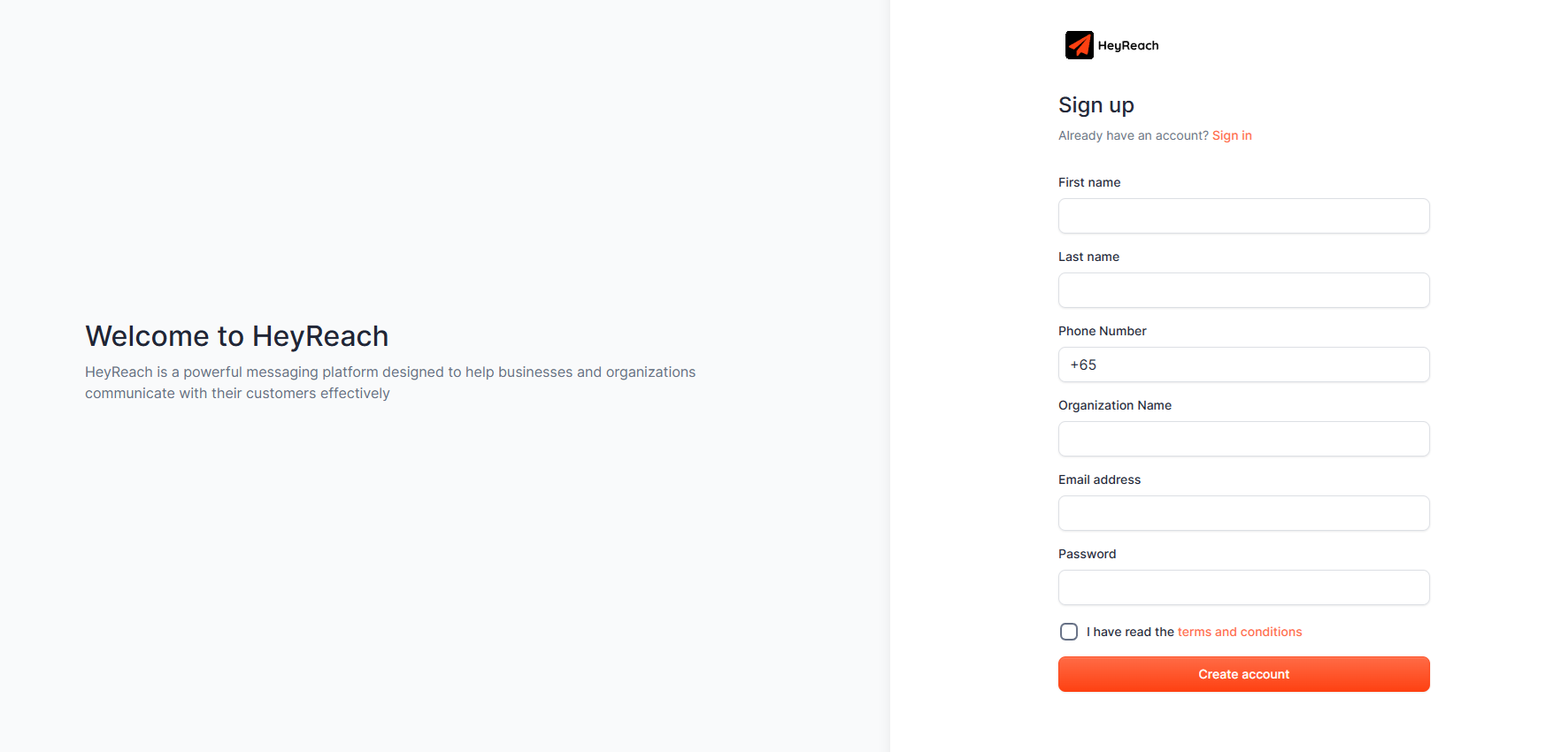Open the Sign in link
Viewport: 1568px width, 752px height.
[x=1232, y=135]
